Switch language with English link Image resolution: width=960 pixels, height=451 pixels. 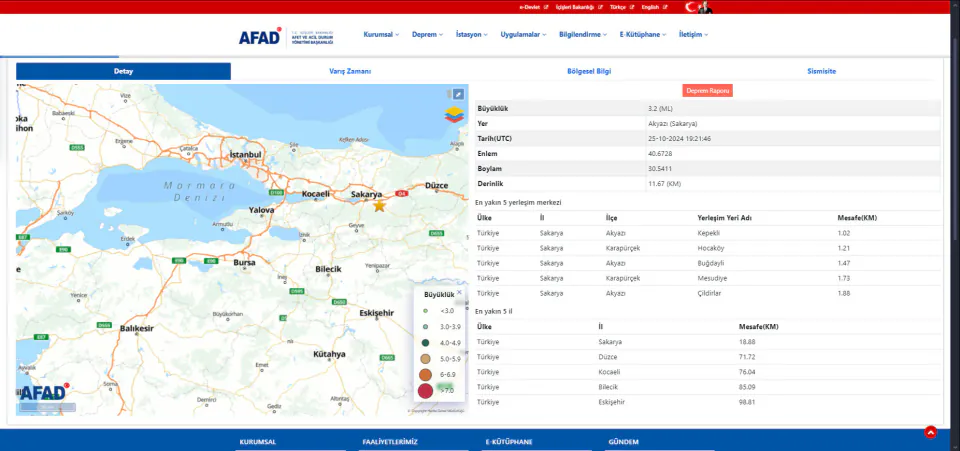tap(650, 7)
